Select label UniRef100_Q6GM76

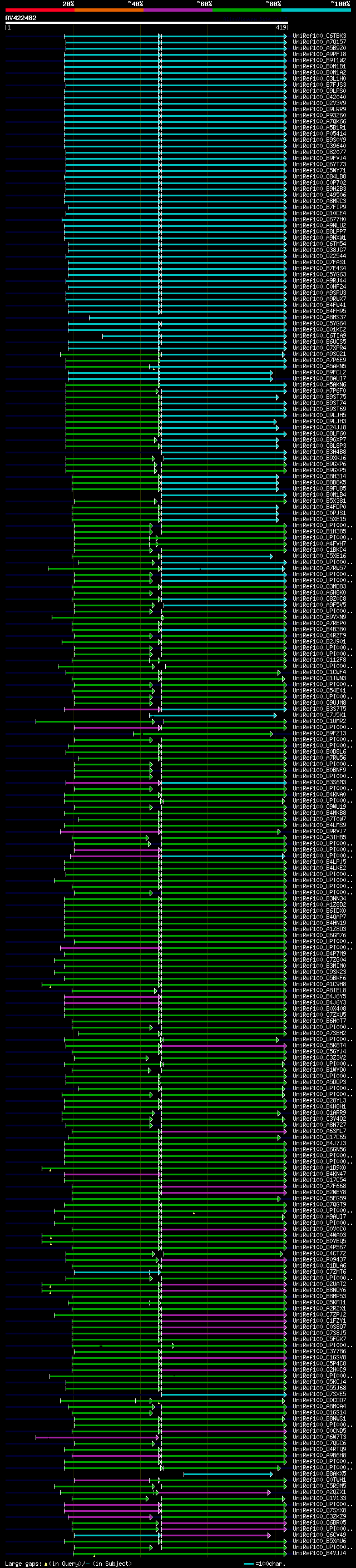(x=319, y=936)
